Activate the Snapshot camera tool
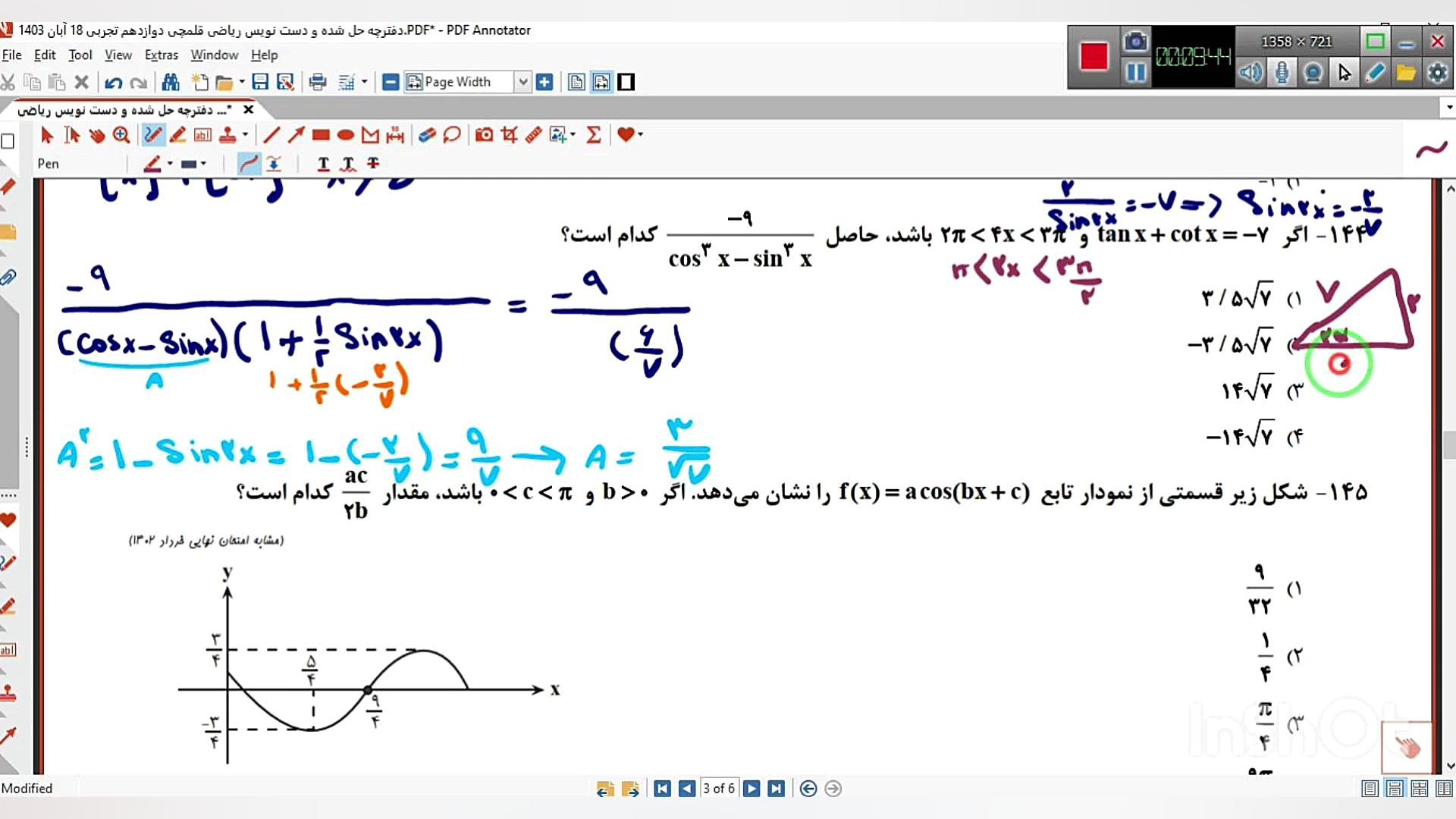This screenshot has width=1456, height=819. click(484, 135)
